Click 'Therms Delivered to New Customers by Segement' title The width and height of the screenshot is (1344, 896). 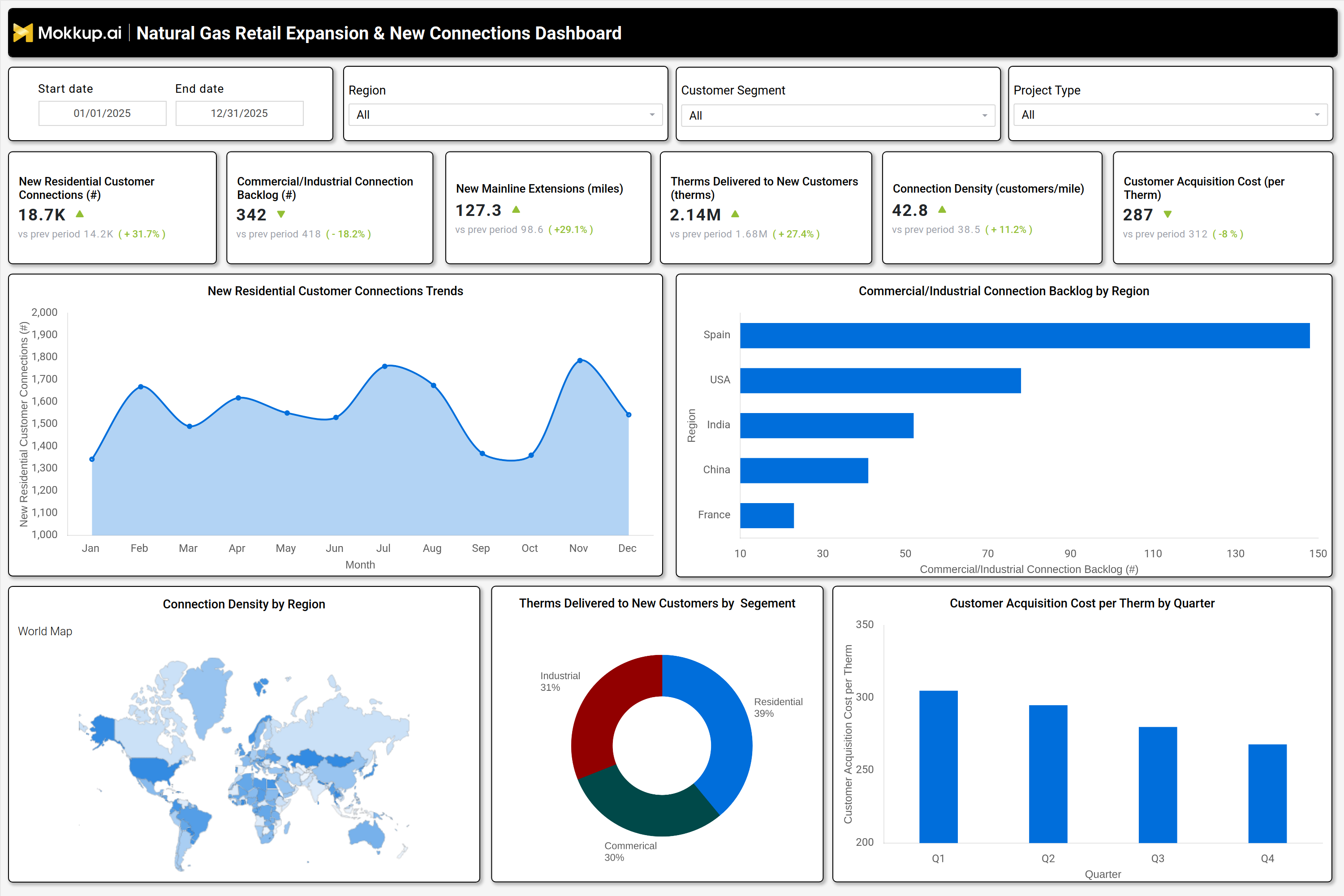tap(657, 603)
